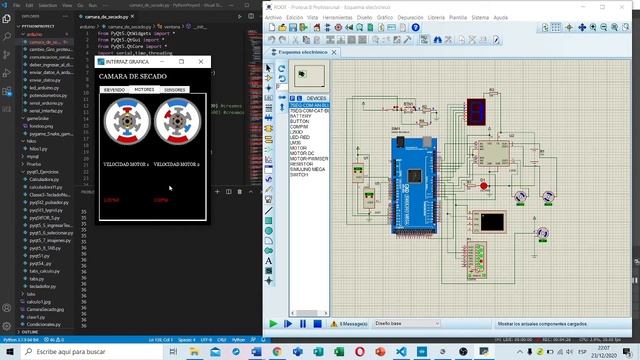Screen dimensions: 640x360
Task: Run the Python file in VS Code
Action: point(240,16)
